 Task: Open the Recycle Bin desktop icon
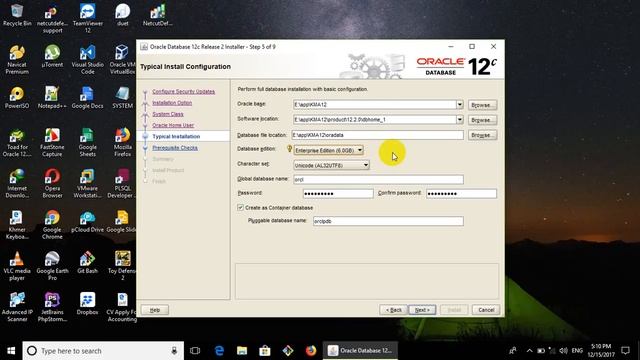17,16
